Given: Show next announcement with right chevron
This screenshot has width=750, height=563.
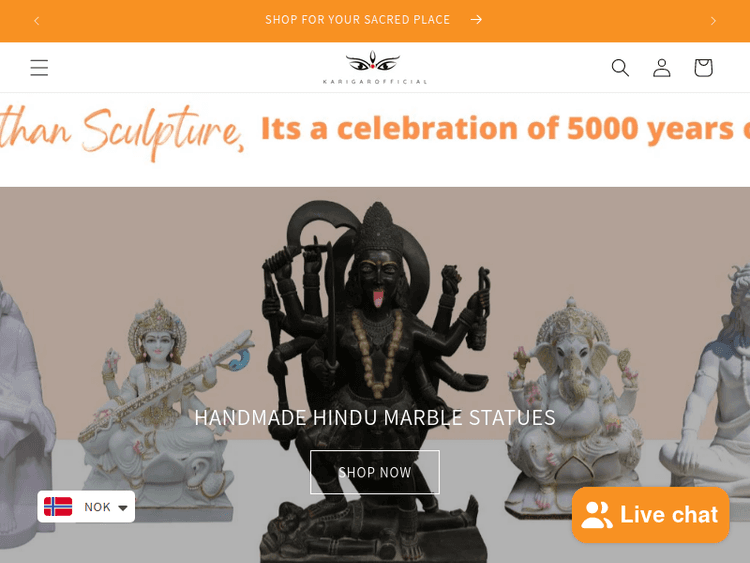Looking at the screenshot, I should pos(713,21).
